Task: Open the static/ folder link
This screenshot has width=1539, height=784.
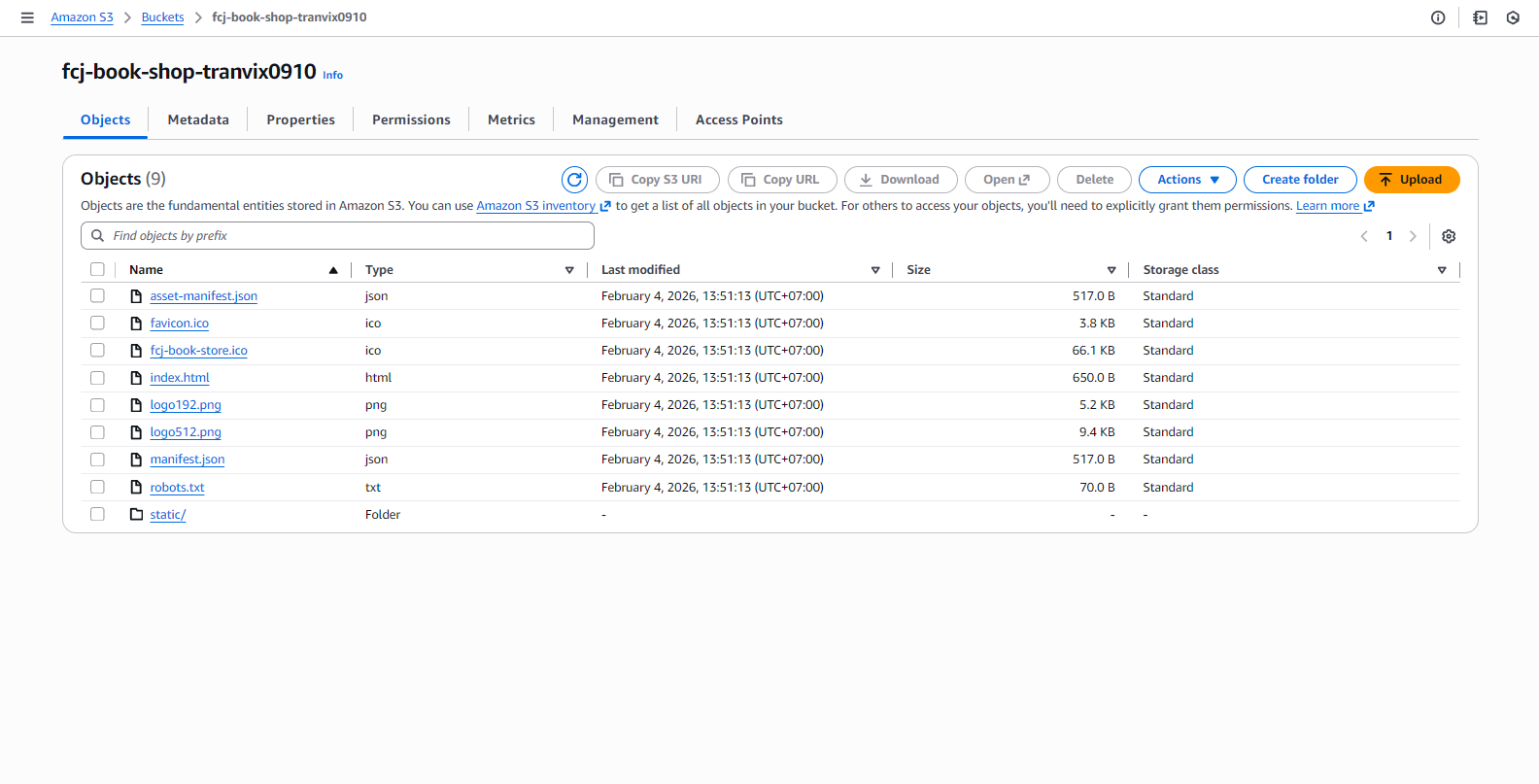Action: [x=167, y=515]
